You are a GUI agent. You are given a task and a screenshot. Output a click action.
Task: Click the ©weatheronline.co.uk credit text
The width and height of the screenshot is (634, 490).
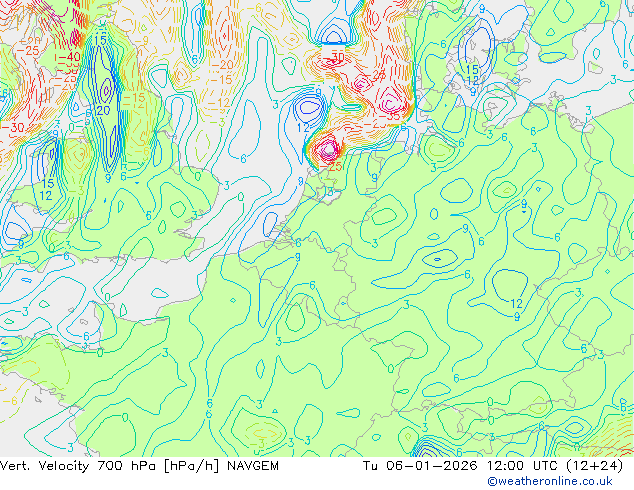(550, 481)
